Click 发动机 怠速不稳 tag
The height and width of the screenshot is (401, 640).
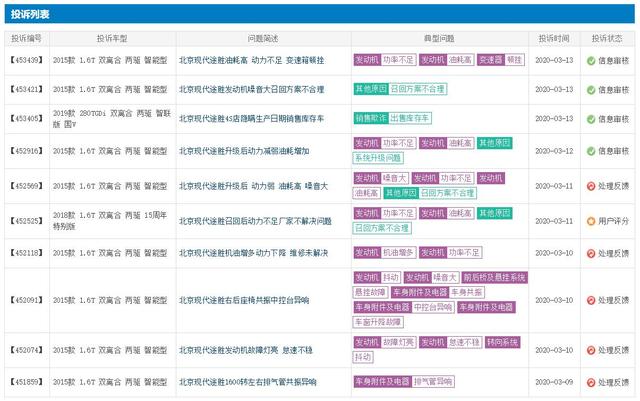point(451,342)
